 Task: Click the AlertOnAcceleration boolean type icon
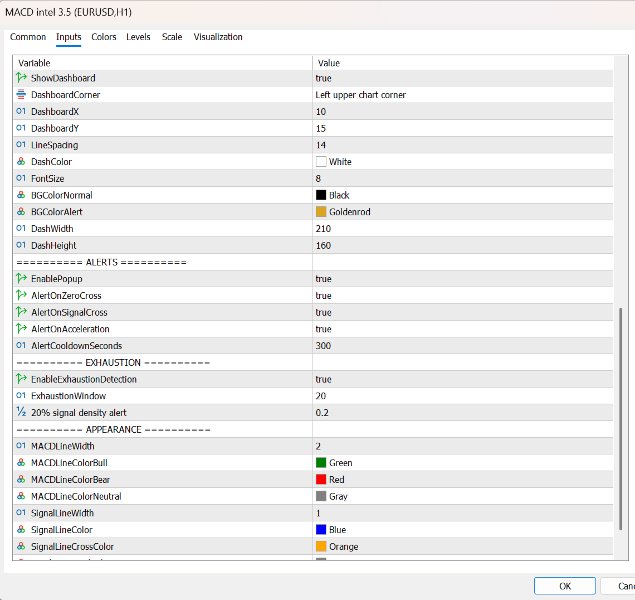point(21,328)
